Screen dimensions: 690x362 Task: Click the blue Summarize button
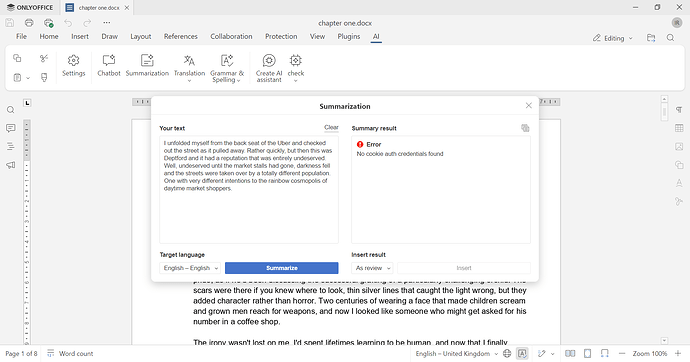click(282, 268)
